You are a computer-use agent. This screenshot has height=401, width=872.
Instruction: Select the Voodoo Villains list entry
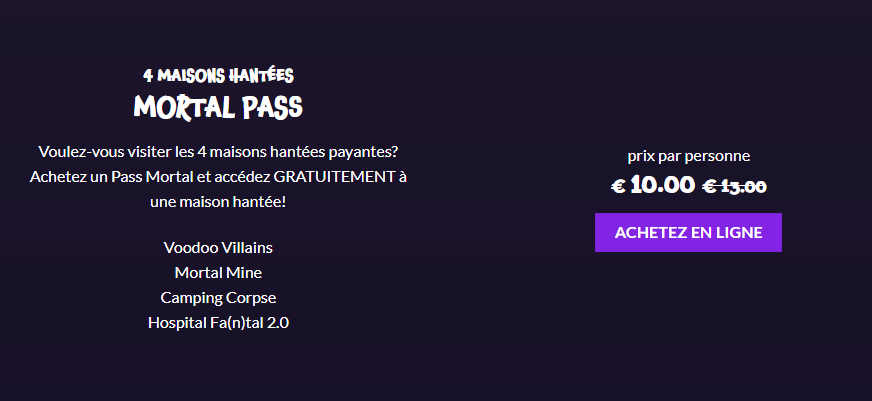tap(218, 247)
